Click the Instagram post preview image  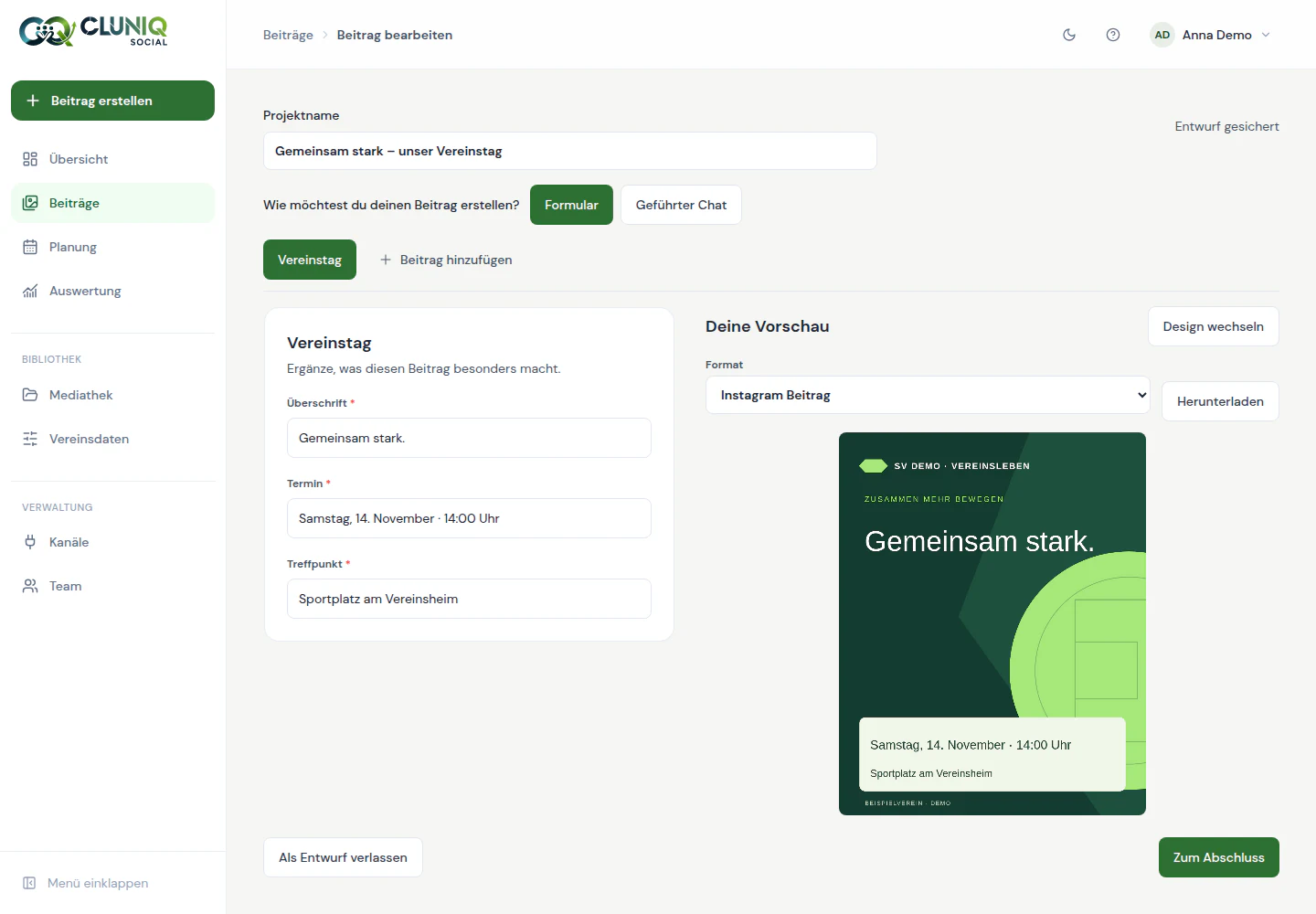click(992, 623)
